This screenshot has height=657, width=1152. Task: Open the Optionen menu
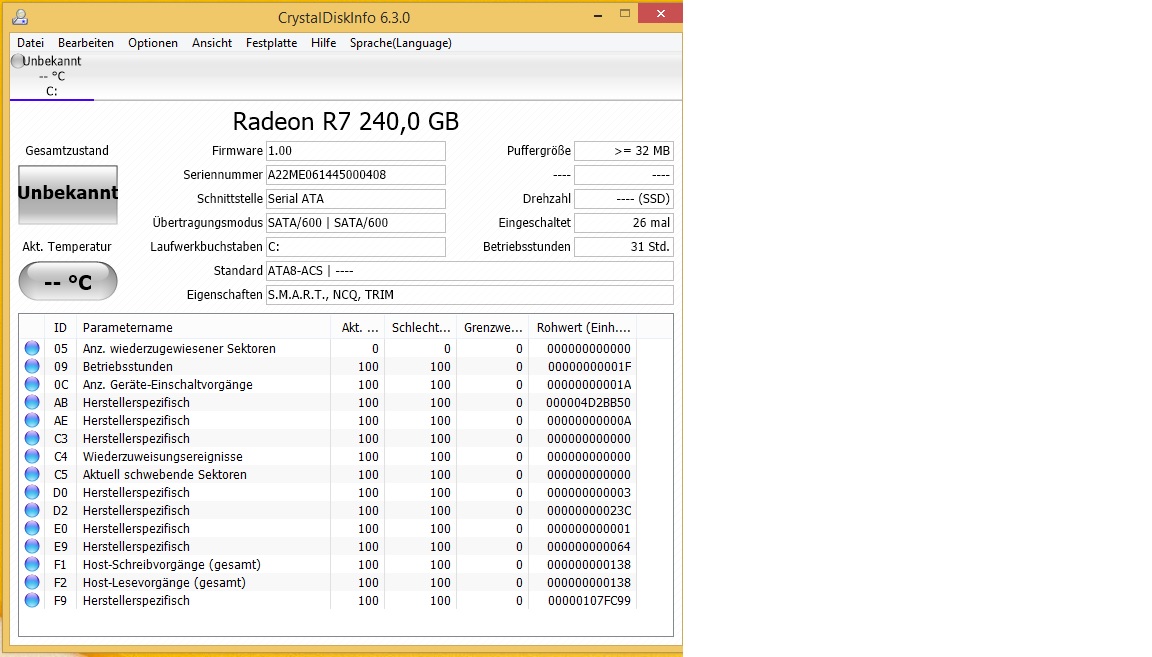tap(153, 43)
